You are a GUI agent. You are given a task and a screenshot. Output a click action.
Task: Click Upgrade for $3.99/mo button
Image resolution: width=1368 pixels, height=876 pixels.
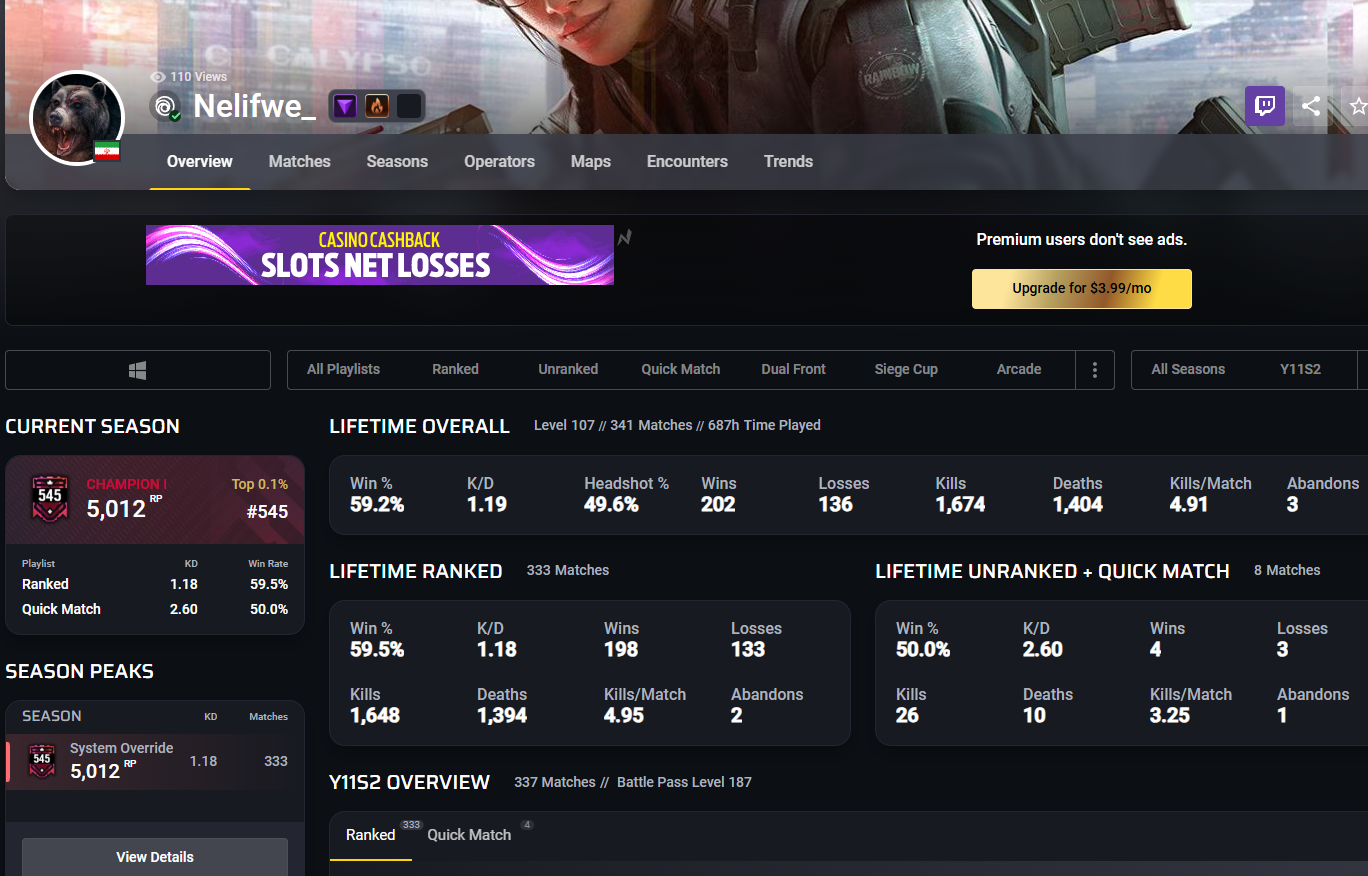pos(1082,288)
